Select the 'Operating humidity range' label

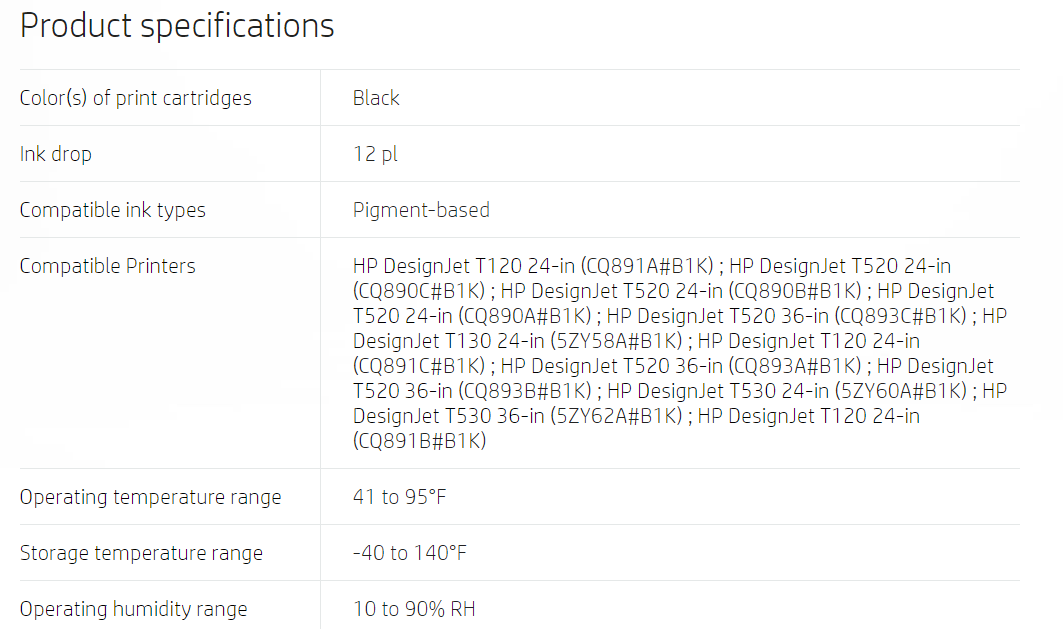(x=134, y=609)
